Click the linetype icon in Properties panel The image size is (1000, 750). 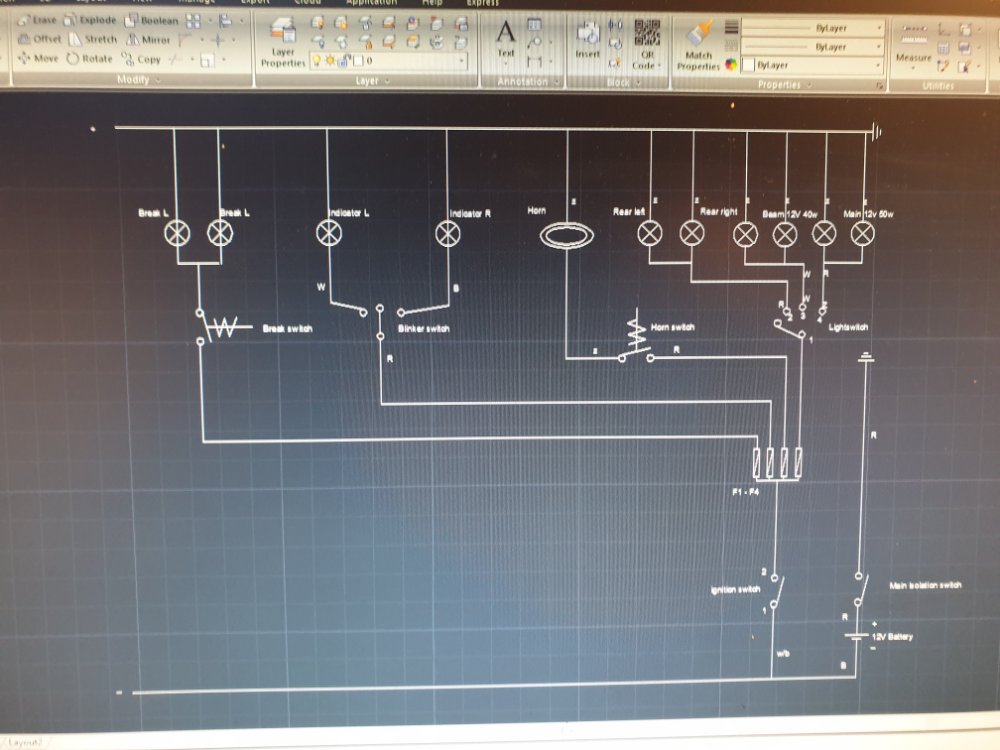tap(732, 46)
